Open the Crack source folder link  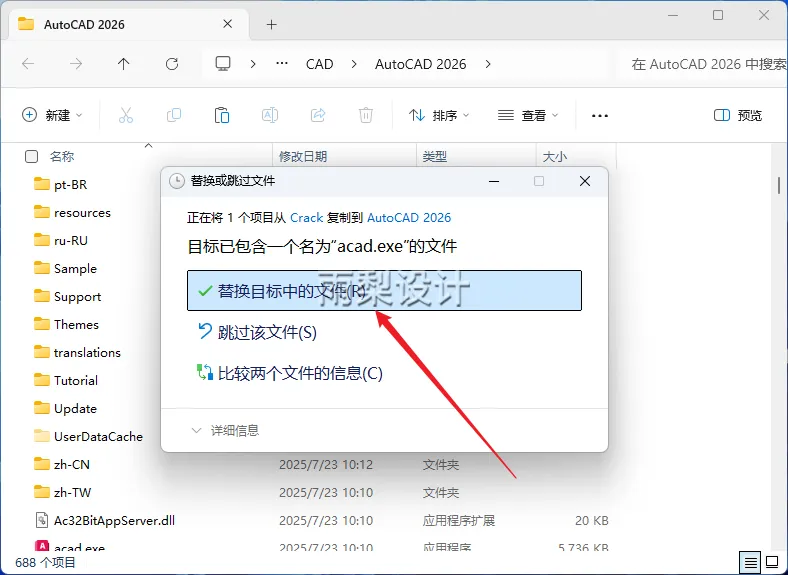[307, 218]
